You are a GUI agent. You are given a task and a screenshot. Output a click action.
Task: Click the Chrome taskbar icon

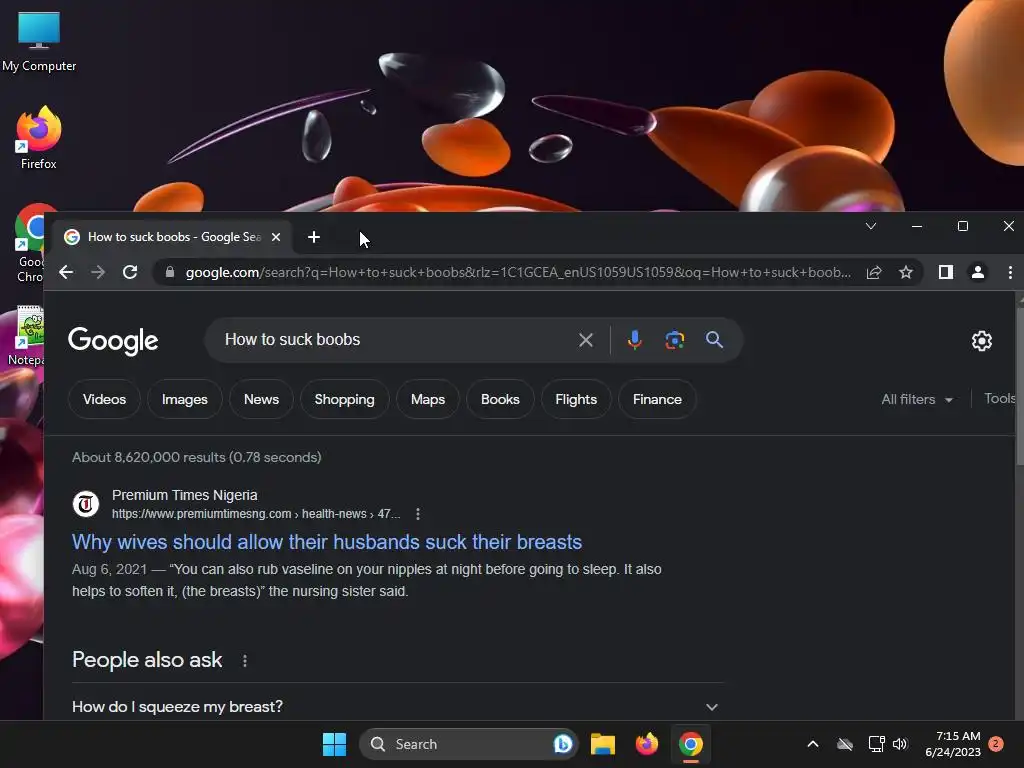[691, 744]
